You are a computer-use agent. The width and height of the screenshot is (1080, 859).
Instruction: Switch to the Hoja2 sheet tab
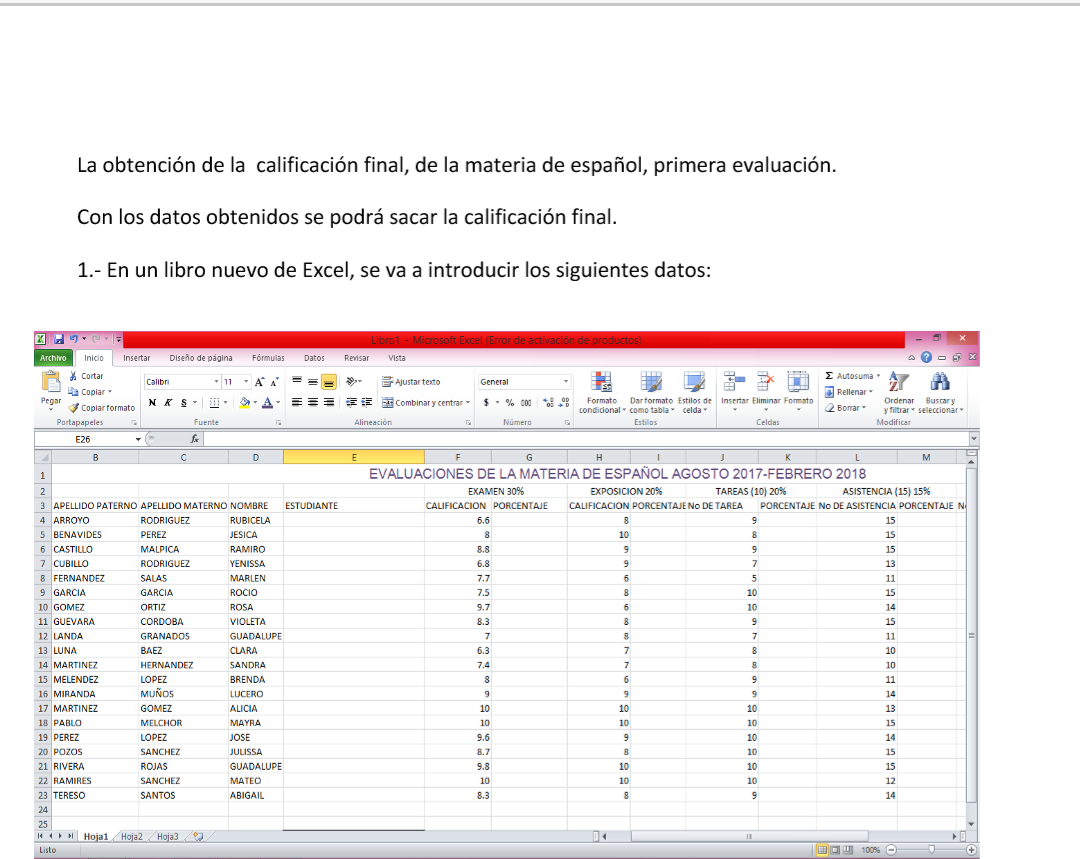point(131,836)
